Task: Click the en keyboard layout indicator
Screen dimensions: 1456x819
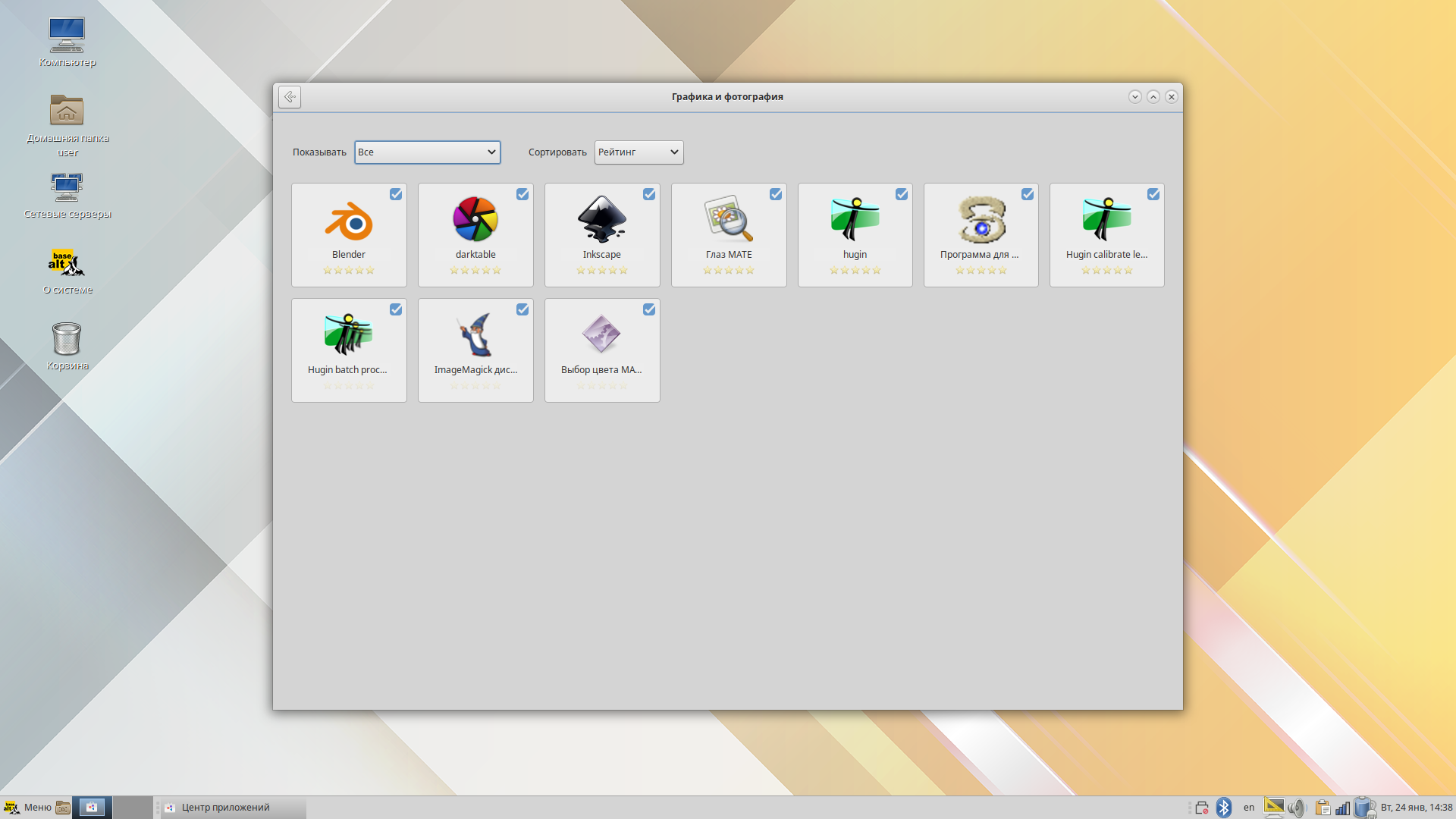Action: click(x=1248, y=808)
